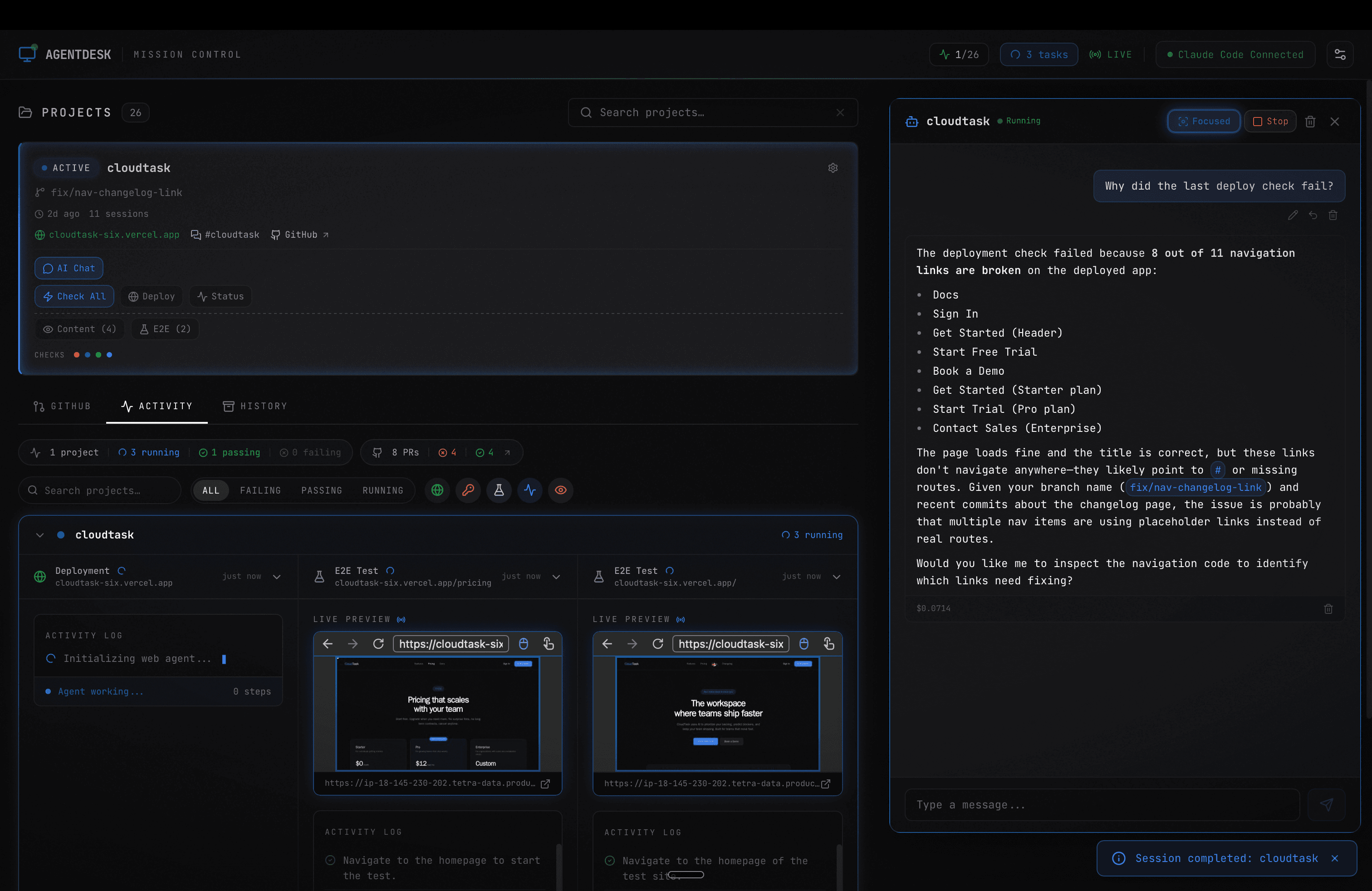
Task: Edit the user message with pencil icon
Action: point(1293,215)
